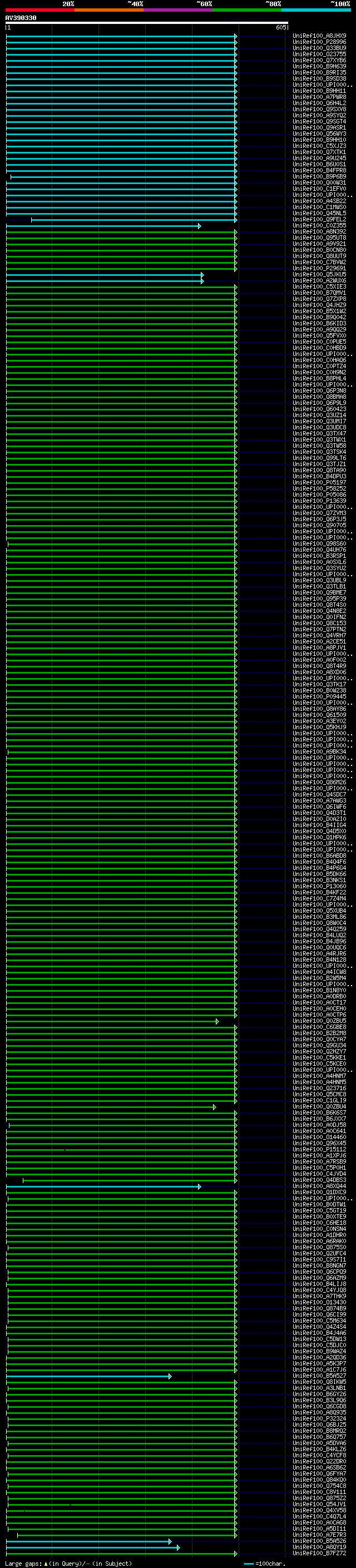Open hit UniRef100_C0Z355
This screenshot has width=356, height=1568.
click(x=319, y=225)
